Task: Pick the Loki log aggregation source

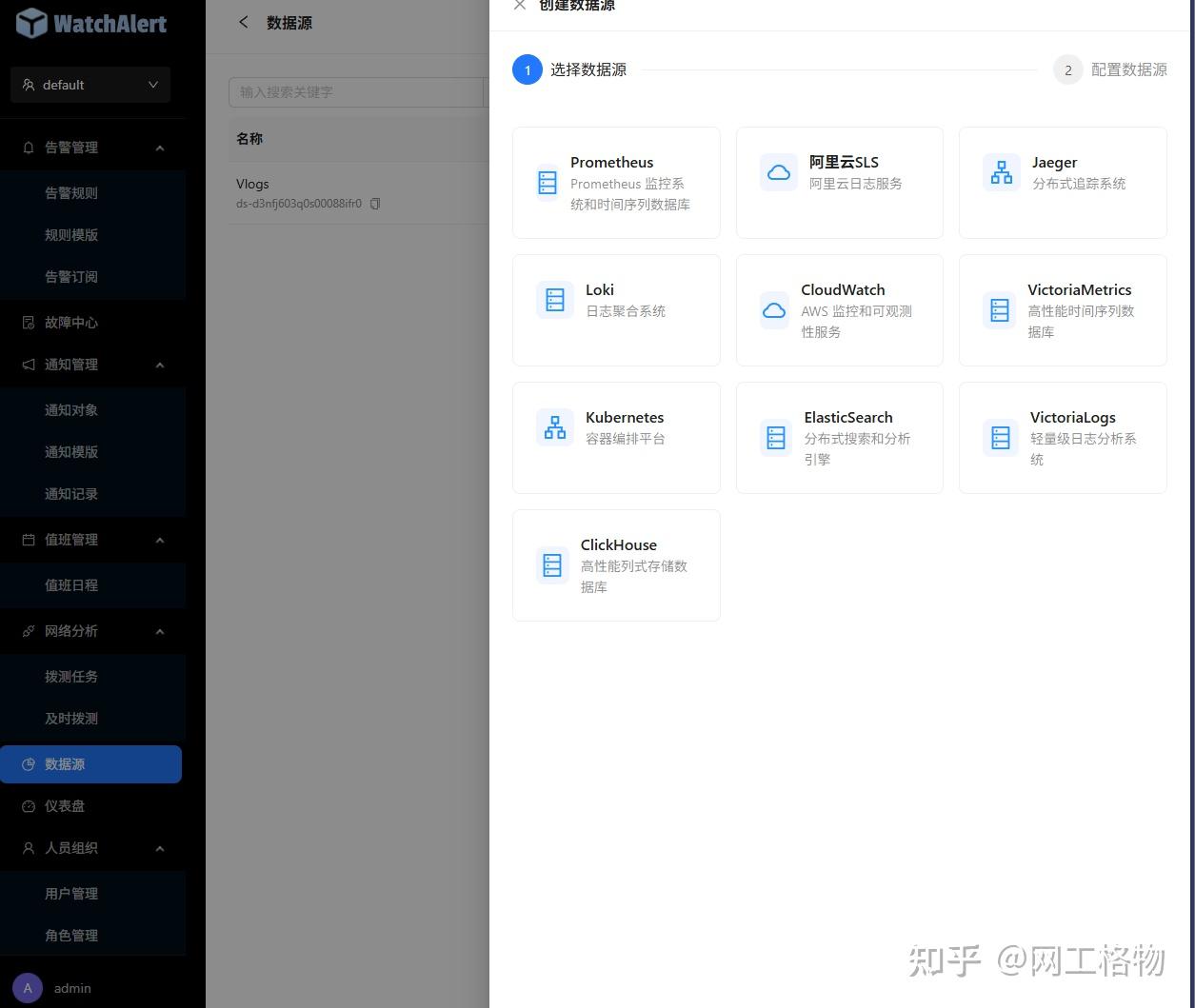Action: point(615,309)
